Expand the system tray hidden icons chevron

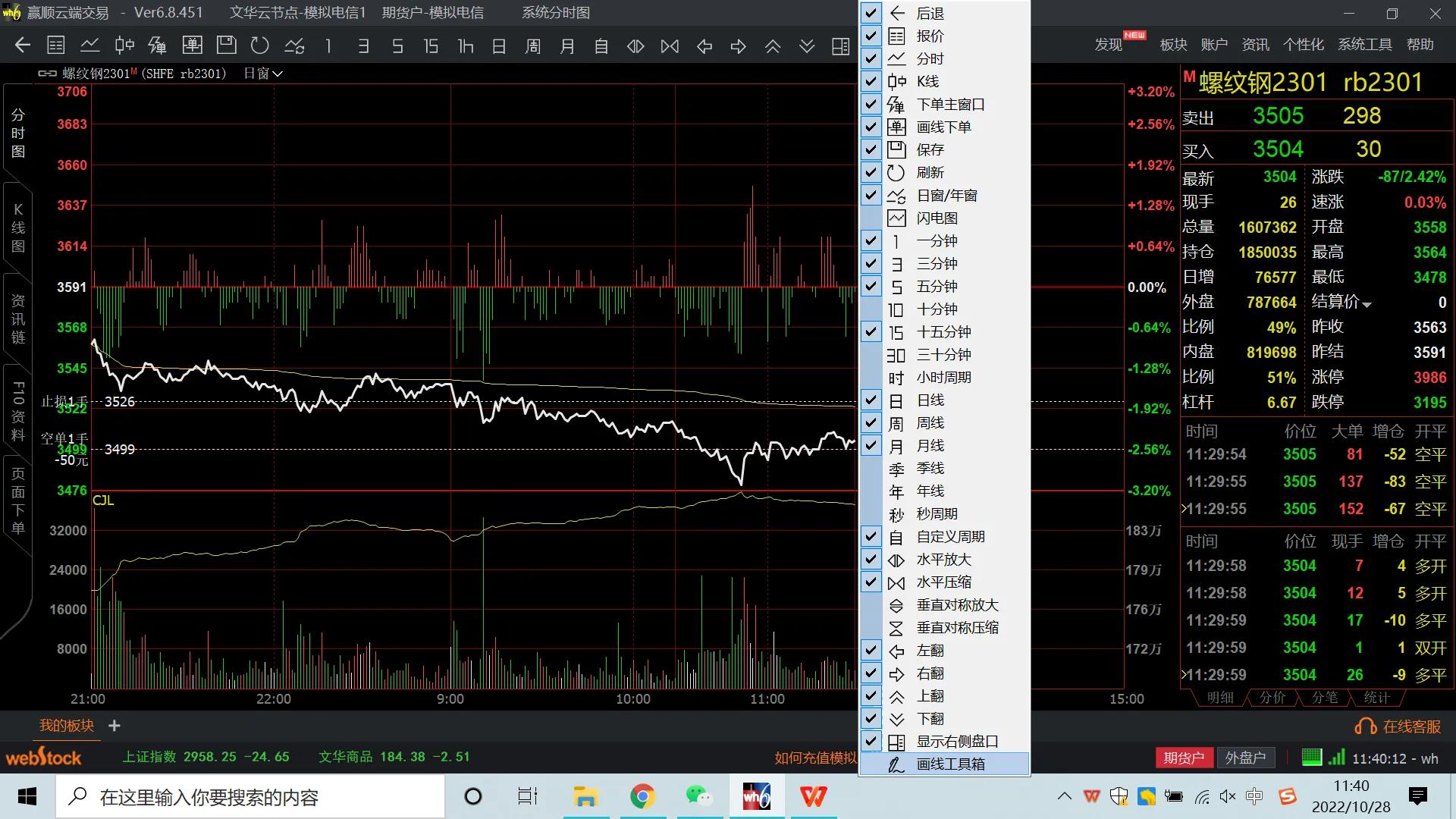point(1063,796)
